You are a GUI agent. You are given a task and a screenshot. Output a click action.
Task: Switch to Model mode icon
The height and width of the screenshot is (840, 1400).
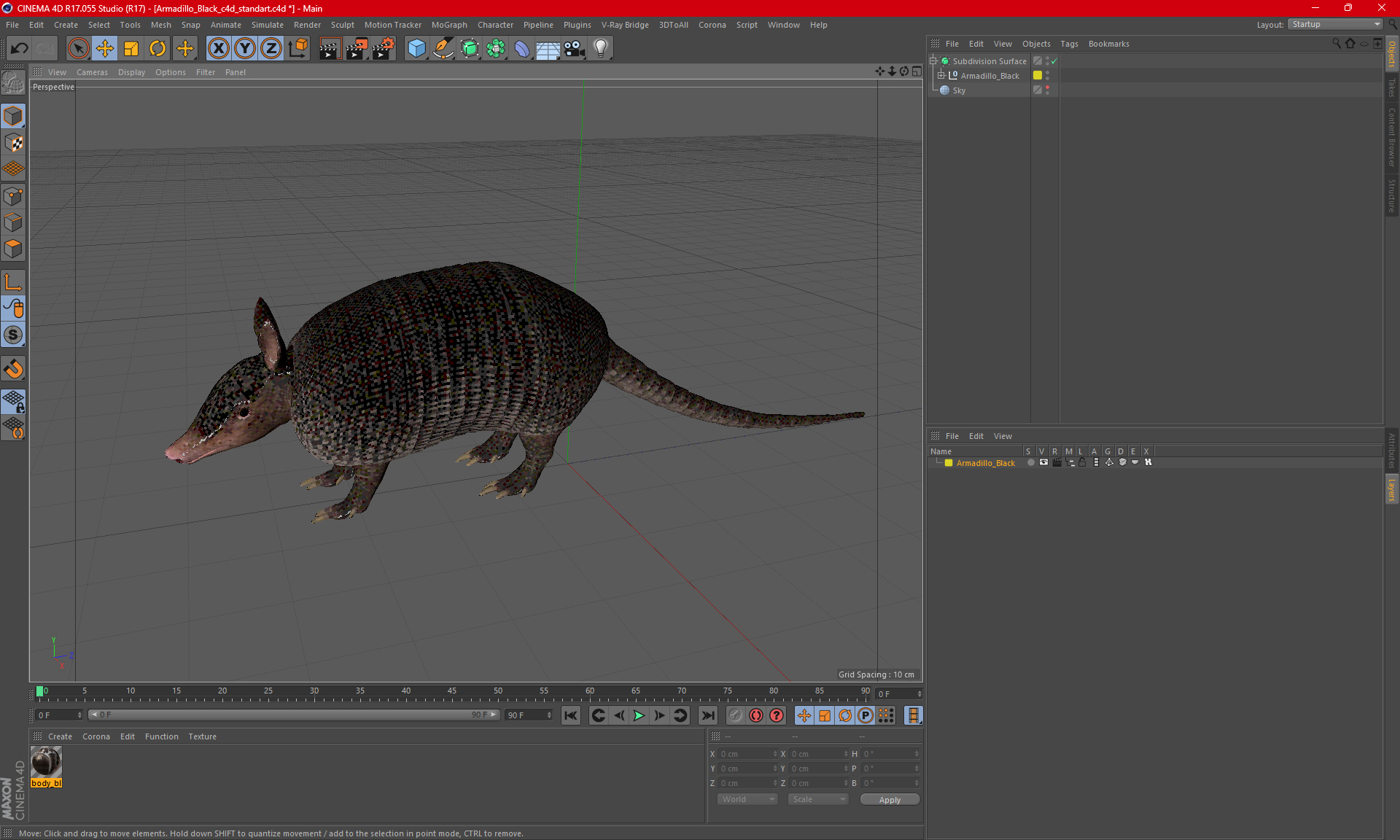pos(13,116)
